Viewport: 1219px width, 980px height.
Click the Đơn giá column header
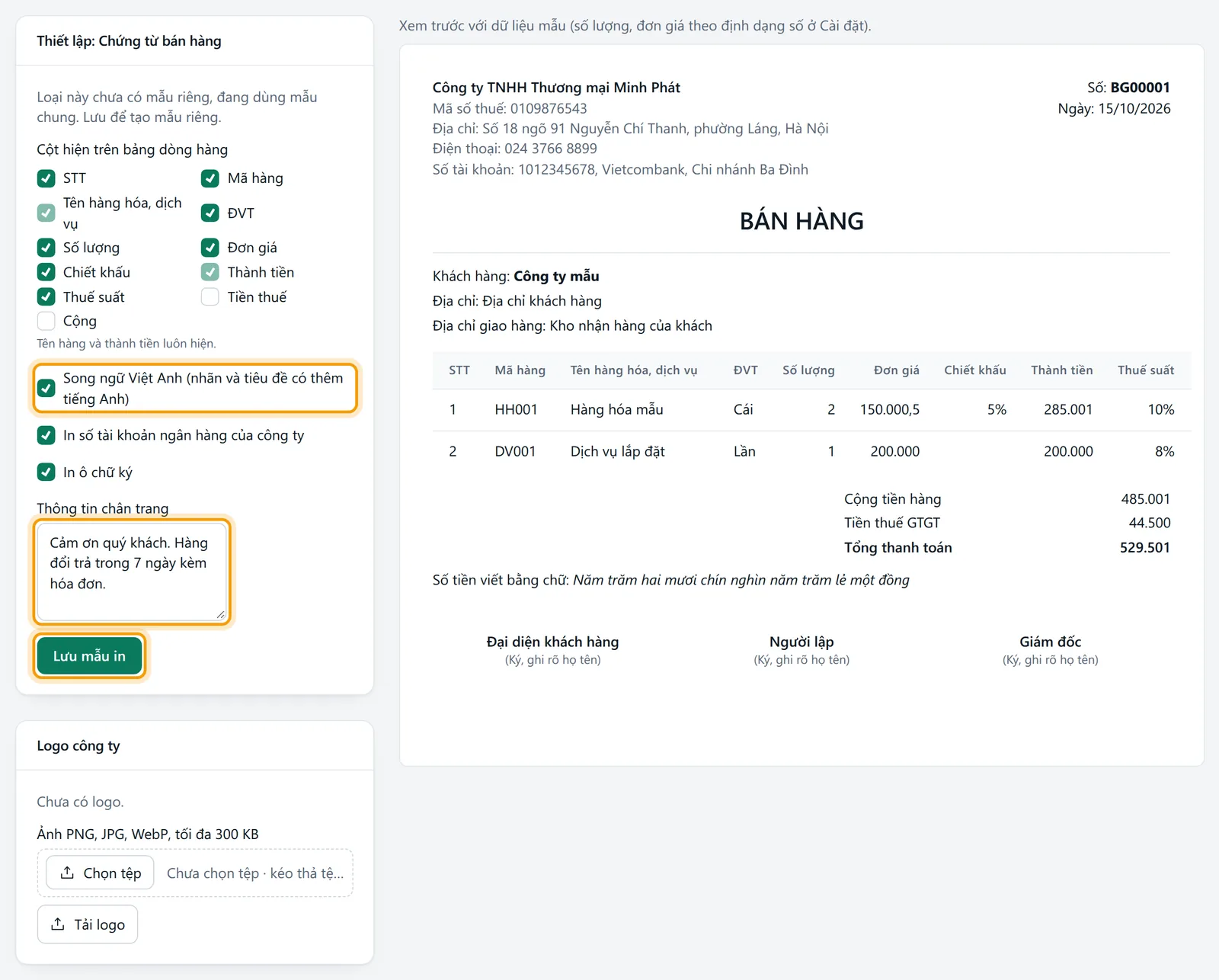[x=896, y=370]
